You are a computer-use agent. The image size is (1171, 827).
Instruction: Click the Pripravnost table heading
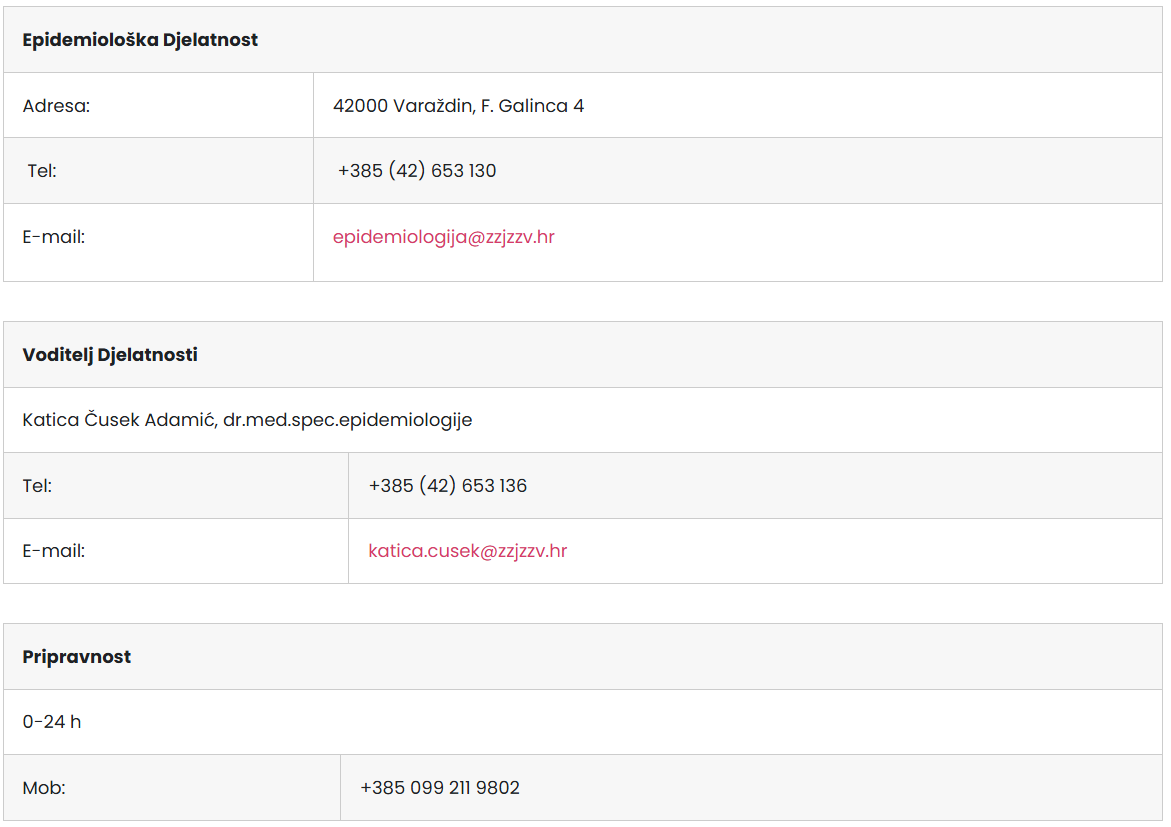point(77,657)
